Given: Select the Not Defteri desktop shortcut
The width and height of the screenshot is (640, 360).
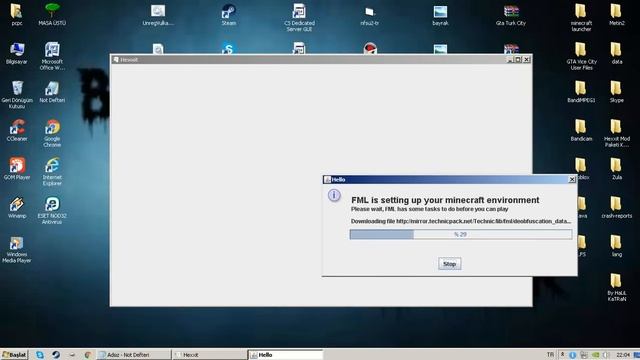Looking at the screenshot, I should 52,92.
